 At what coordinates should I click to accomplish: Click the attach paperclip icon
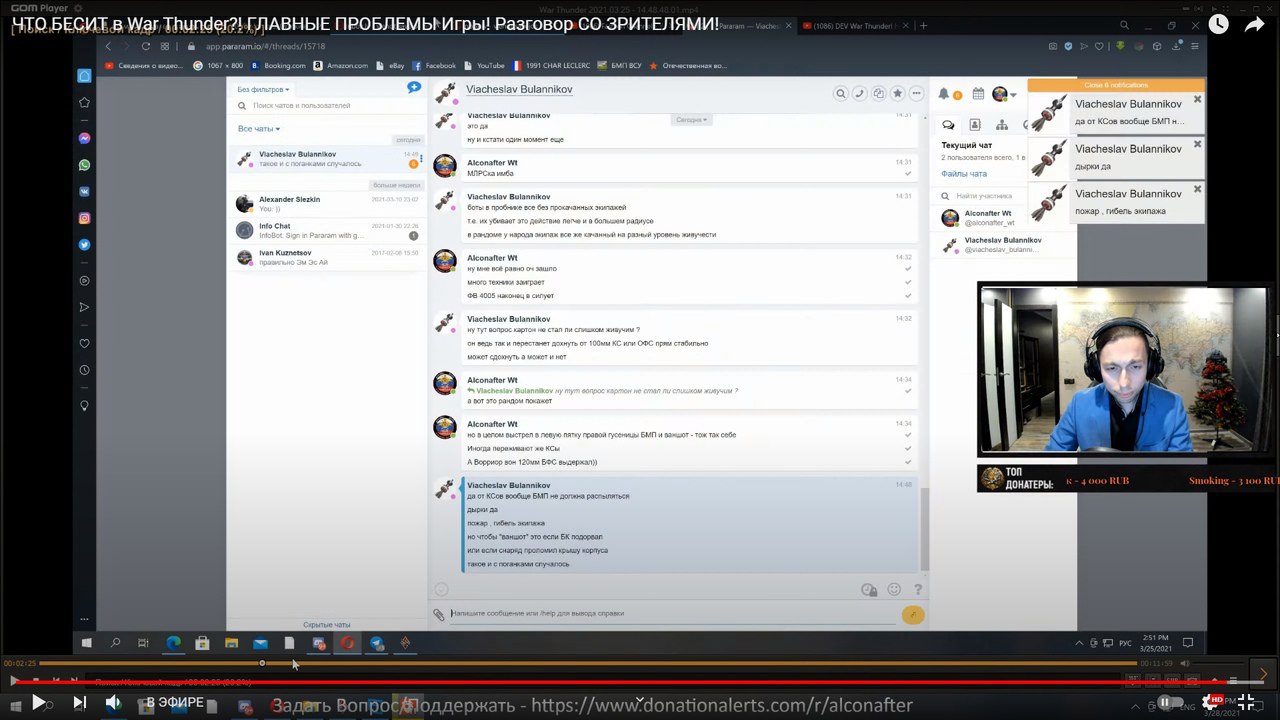click(x=438, y=614)
